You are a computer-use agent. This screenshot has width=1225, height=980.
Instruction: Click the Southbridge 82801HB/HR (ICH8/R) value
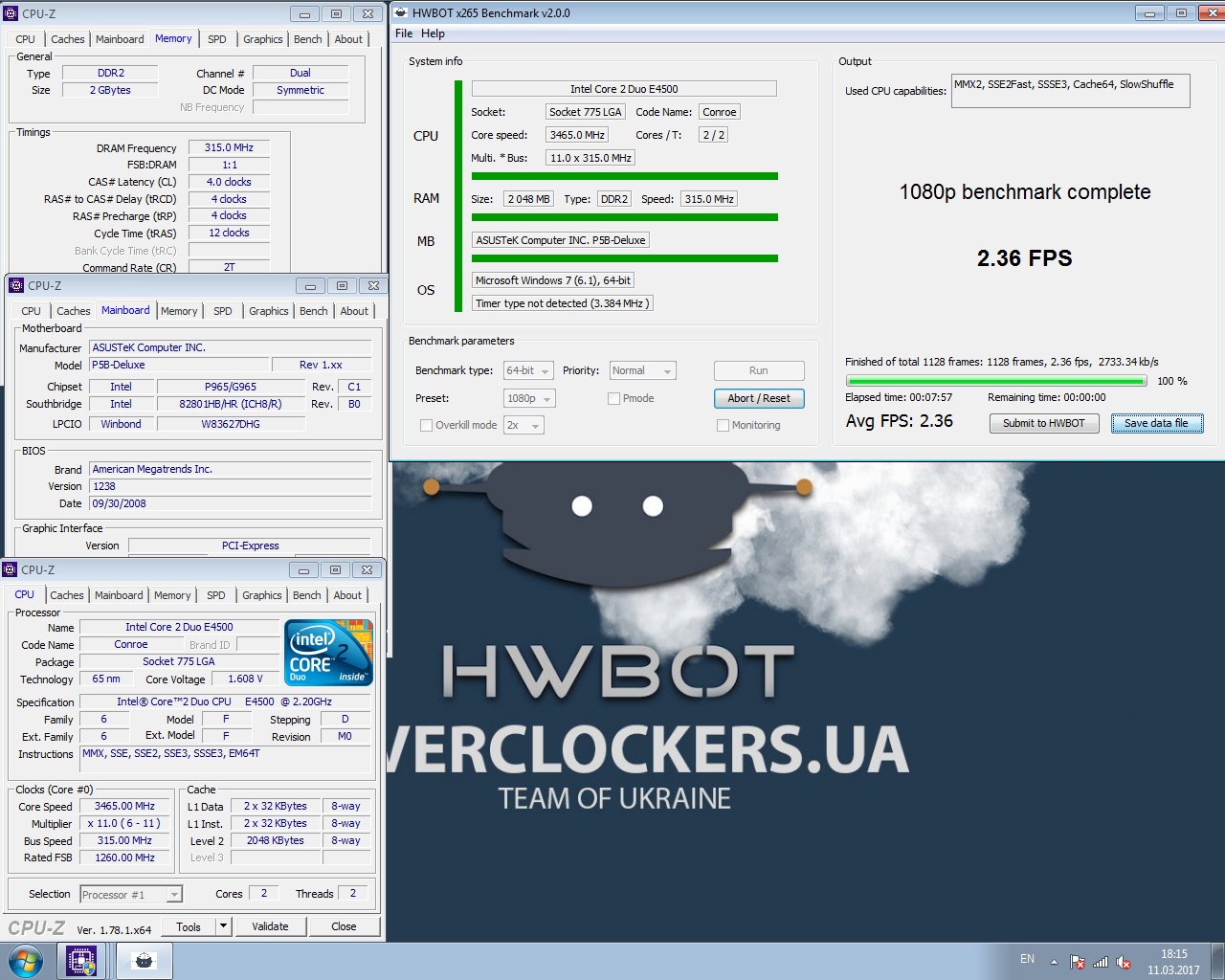click(x=231, y=404)
